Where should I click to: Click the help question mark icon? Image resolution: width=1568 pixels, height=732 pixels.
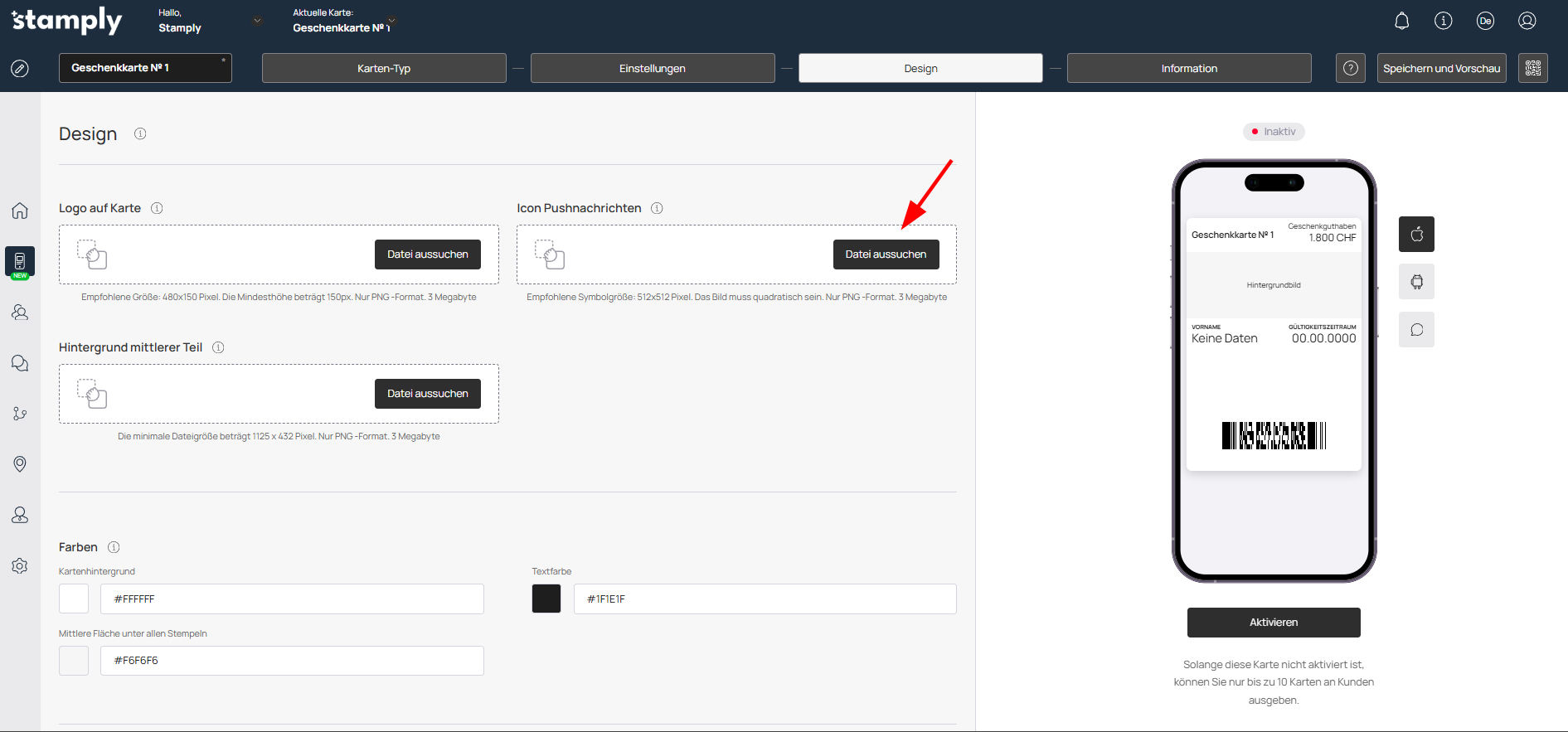click(x=1350, y=68)
